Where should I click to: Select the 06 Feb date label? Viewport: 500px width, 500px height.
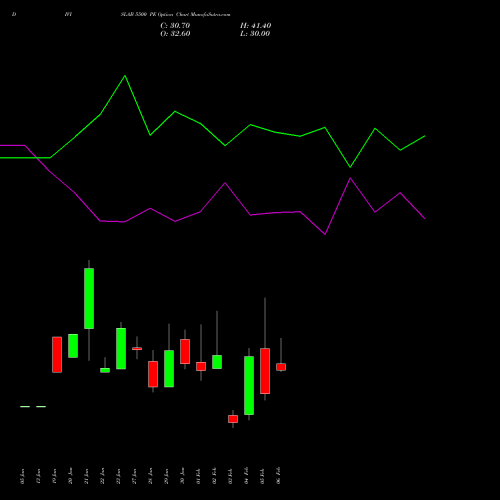278,476
